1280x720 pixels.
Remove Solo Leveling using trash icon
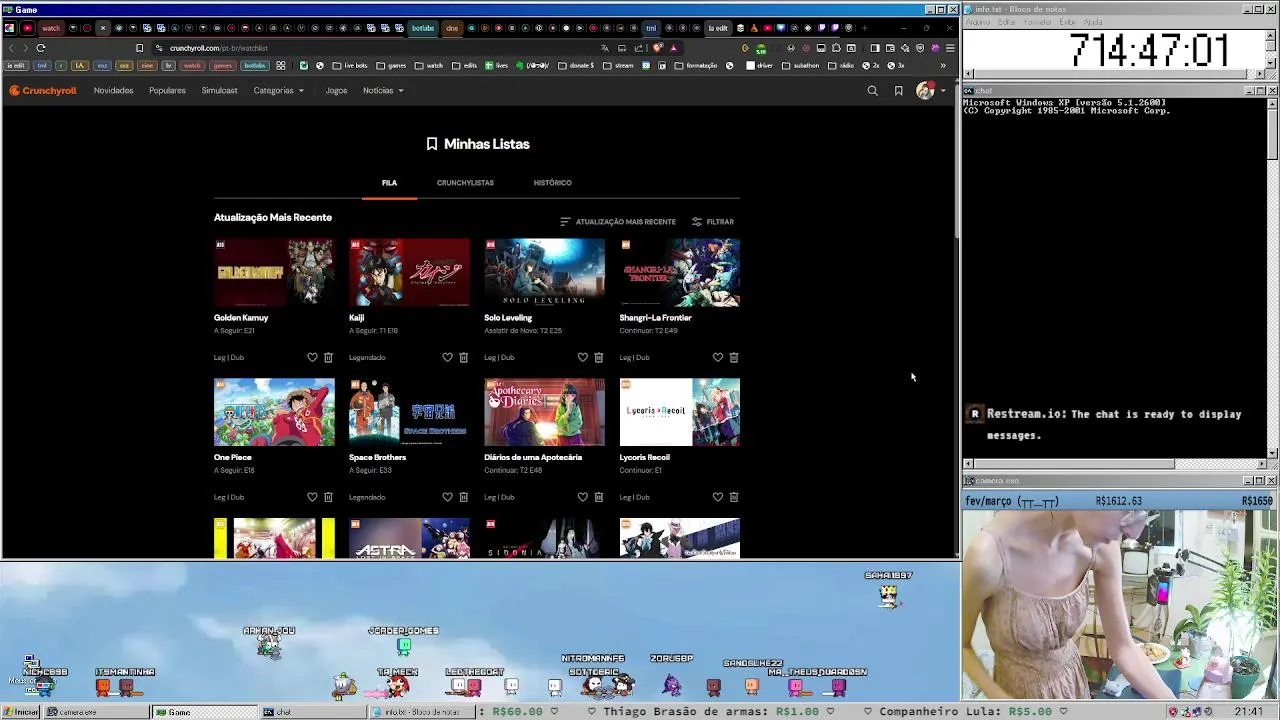[x=598, y=357]
